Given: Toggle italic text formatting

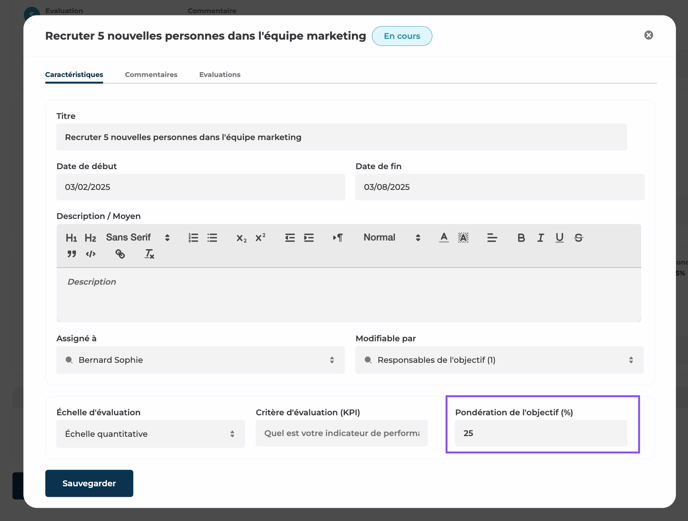Looking at the screenshot, I should 540,238.
